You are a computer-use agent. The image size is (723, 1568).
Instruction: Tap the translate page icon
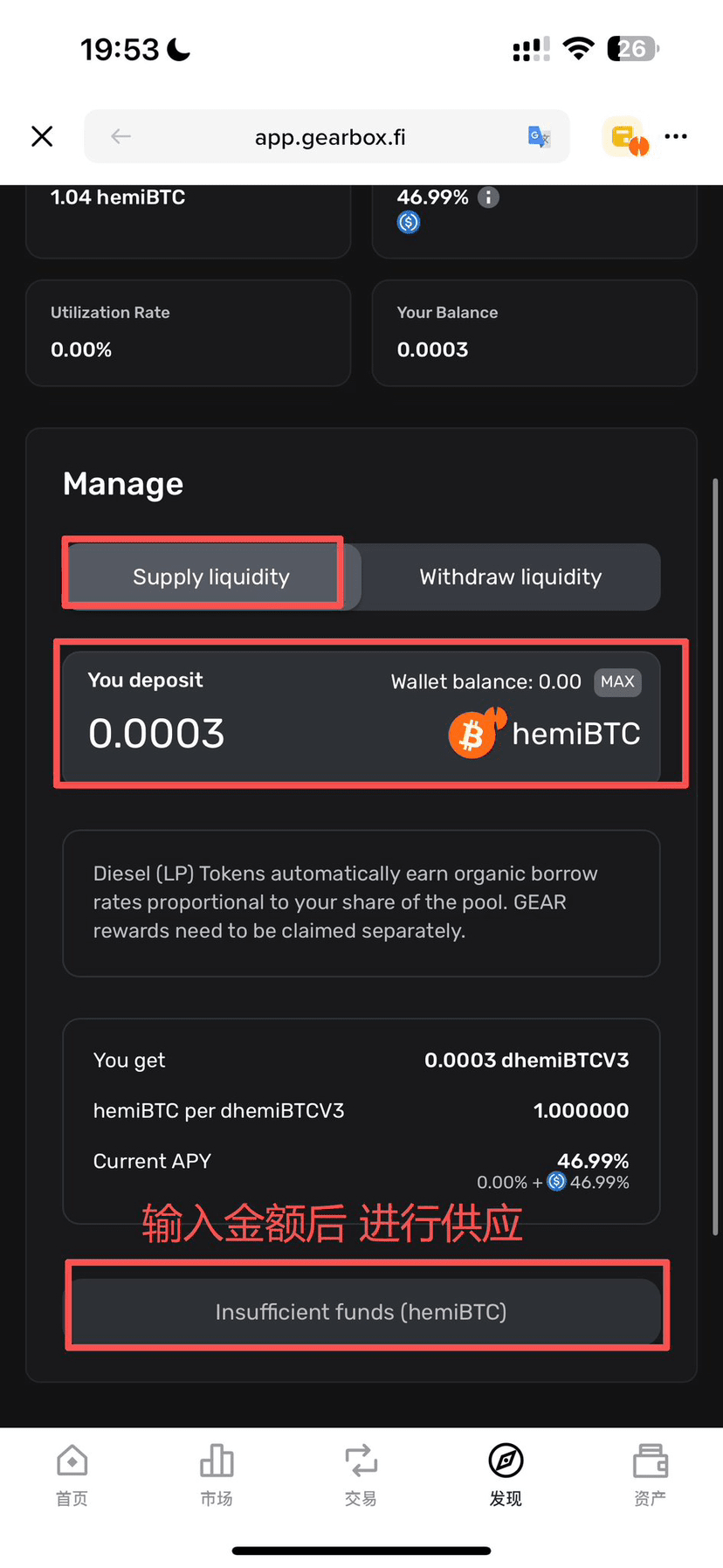click(539, 136)
